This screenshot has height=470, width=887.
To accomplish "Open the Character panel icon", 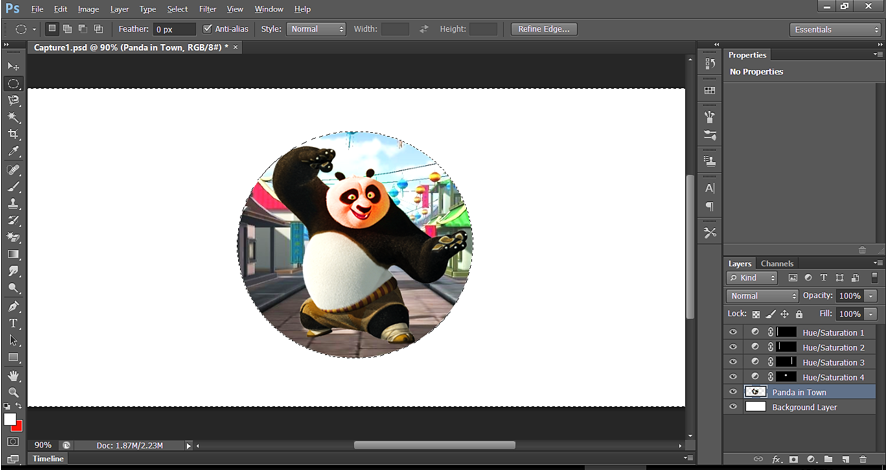I will click(710, 188).
